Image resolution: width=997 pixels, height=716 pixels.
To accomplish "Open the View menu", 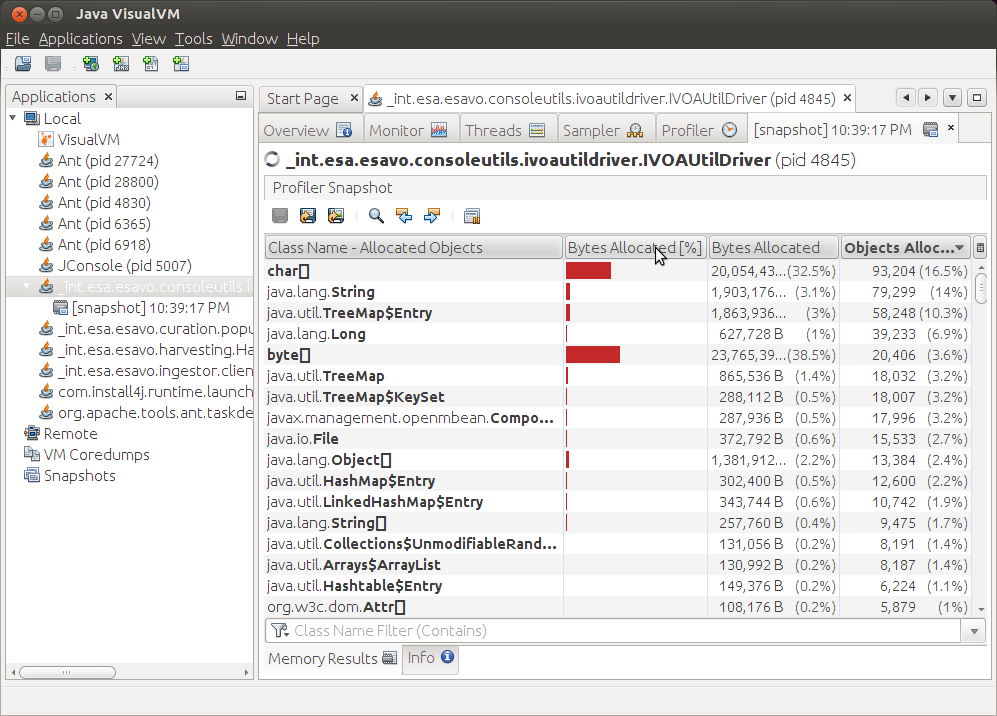I will click(x=149, y=39).
